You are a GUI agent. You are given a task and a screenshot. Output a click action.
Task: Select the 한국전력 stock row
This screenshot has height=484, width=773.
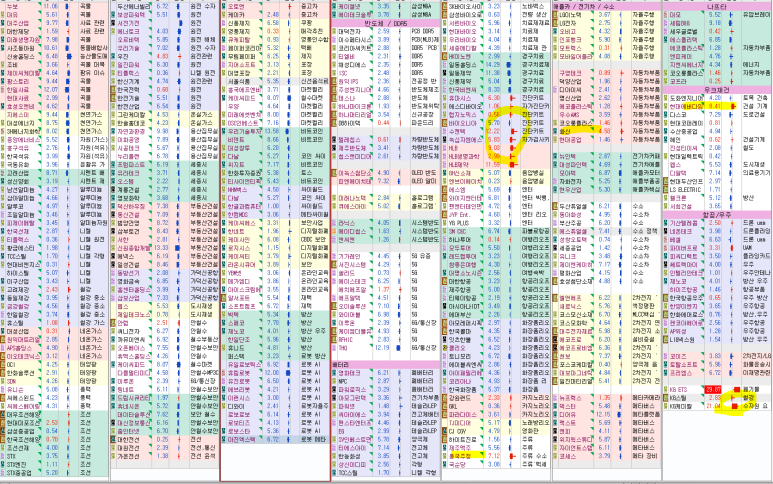point(165,90)
